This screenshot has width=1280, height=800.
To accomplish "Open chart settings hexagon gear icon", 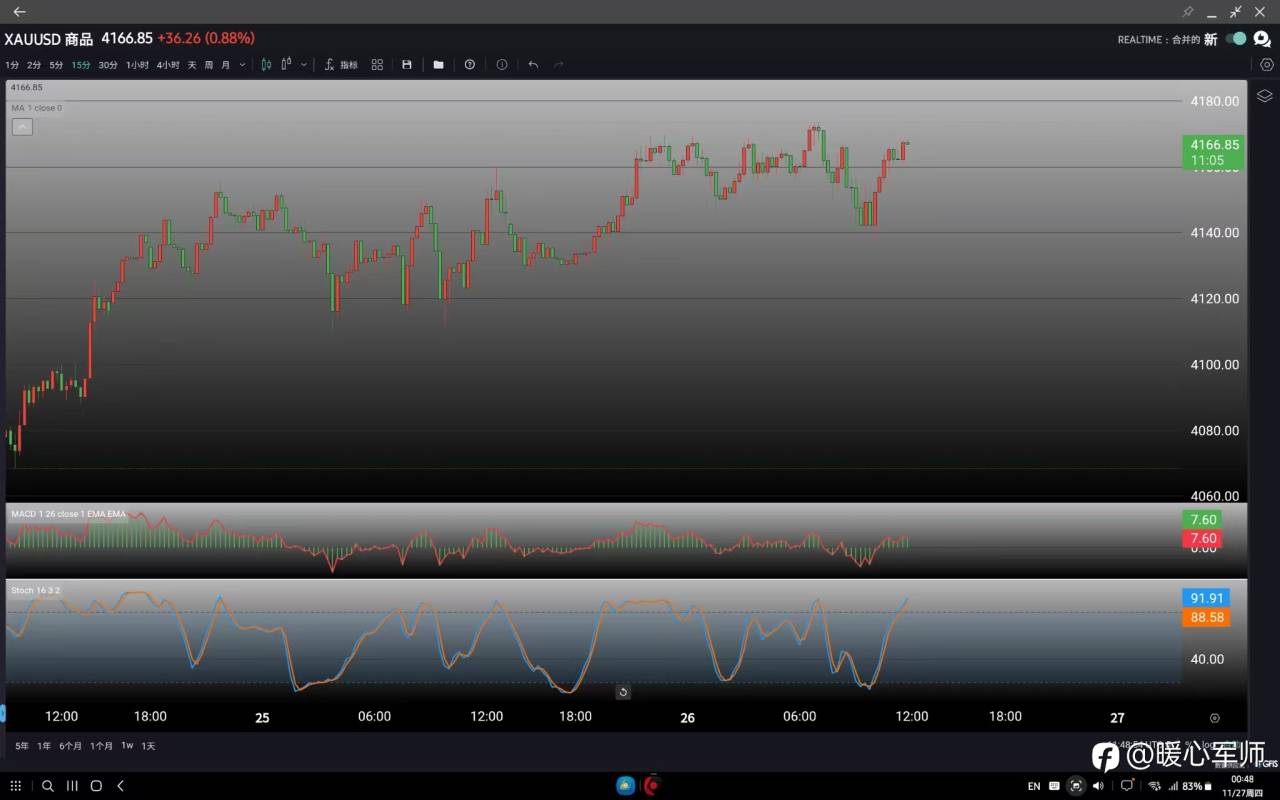I will [x=1267, y=64].
